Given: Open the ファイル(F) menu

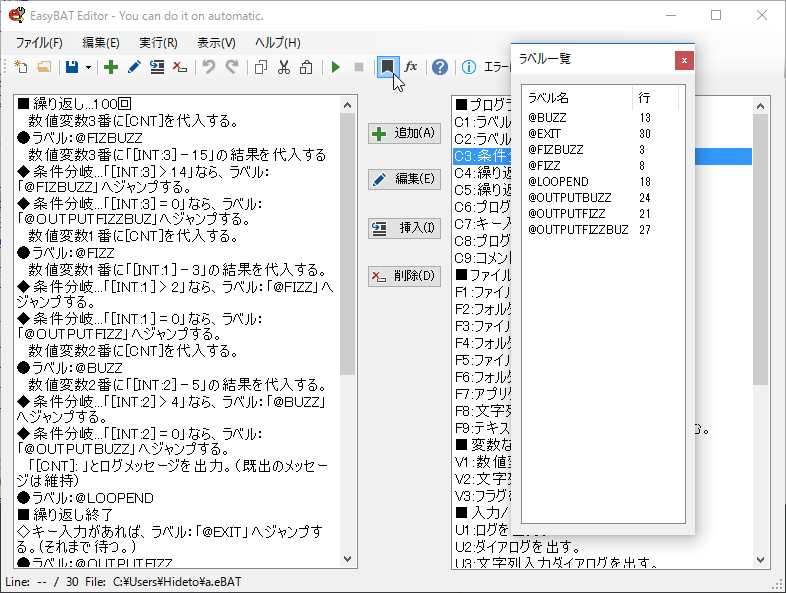Looking at the screenshot, I should (39, 43).
